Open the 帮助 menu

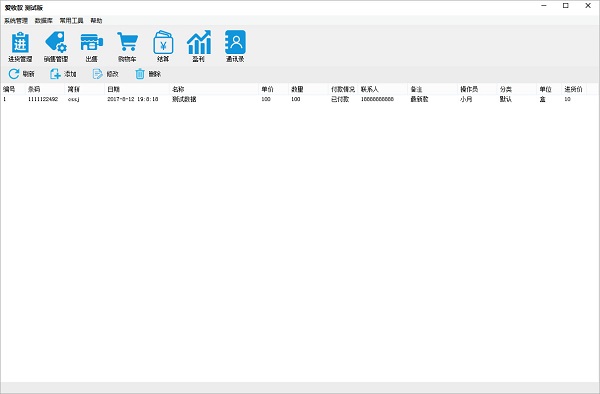coord(96,21)
